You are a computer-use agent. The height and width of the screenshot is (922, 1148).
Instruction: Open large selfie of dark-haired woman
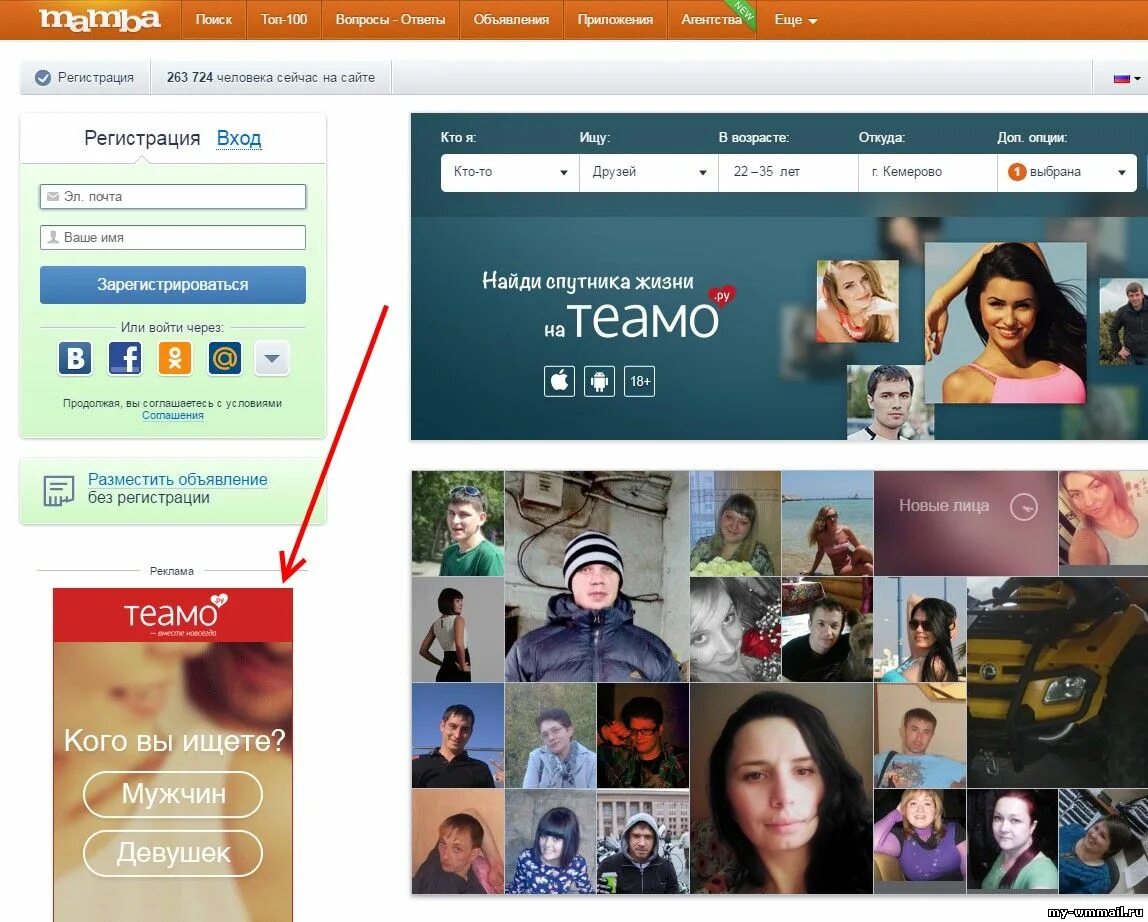781,788
